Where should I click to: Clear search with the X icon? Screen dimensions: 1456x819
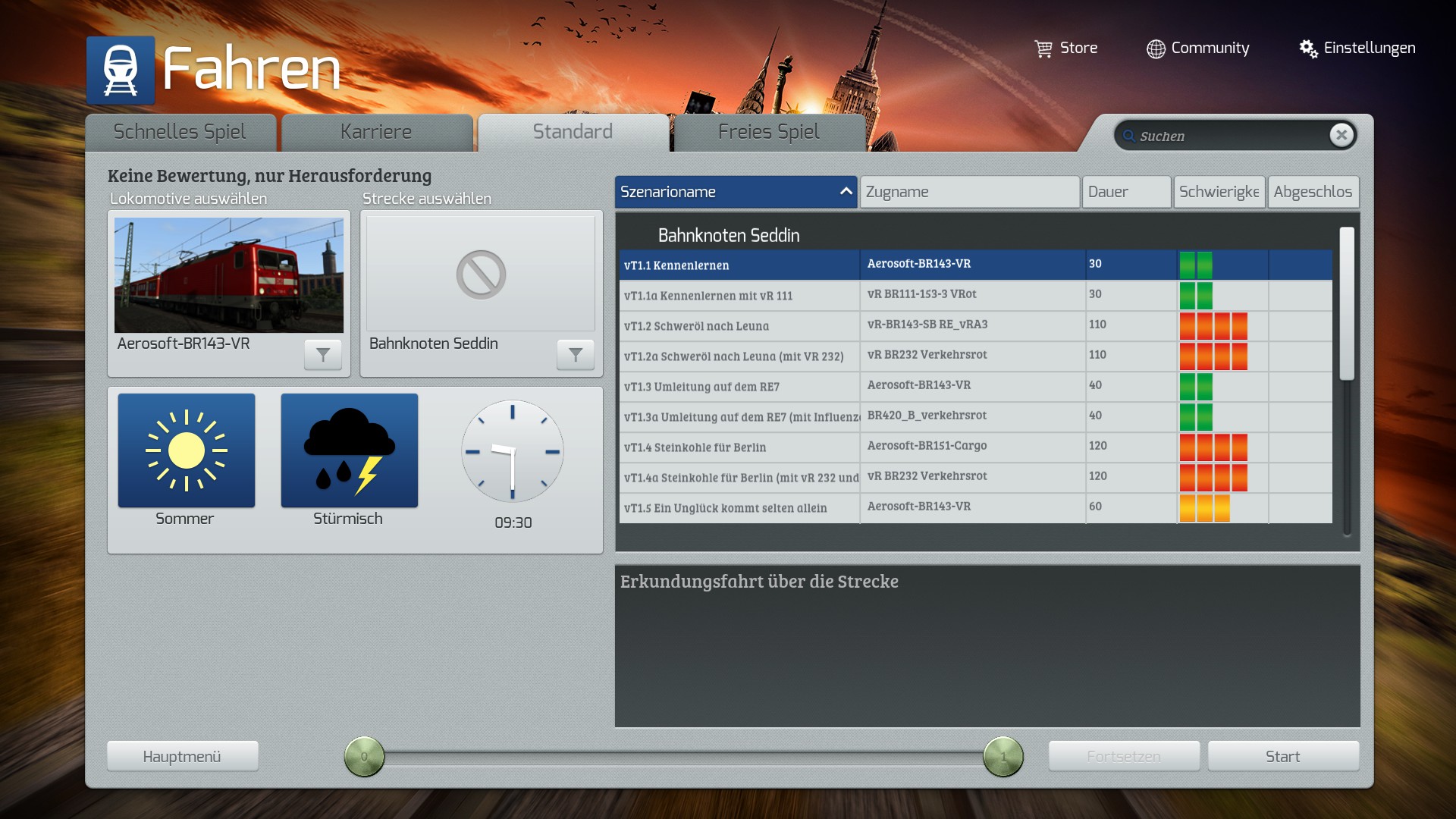pos(1341,135)
